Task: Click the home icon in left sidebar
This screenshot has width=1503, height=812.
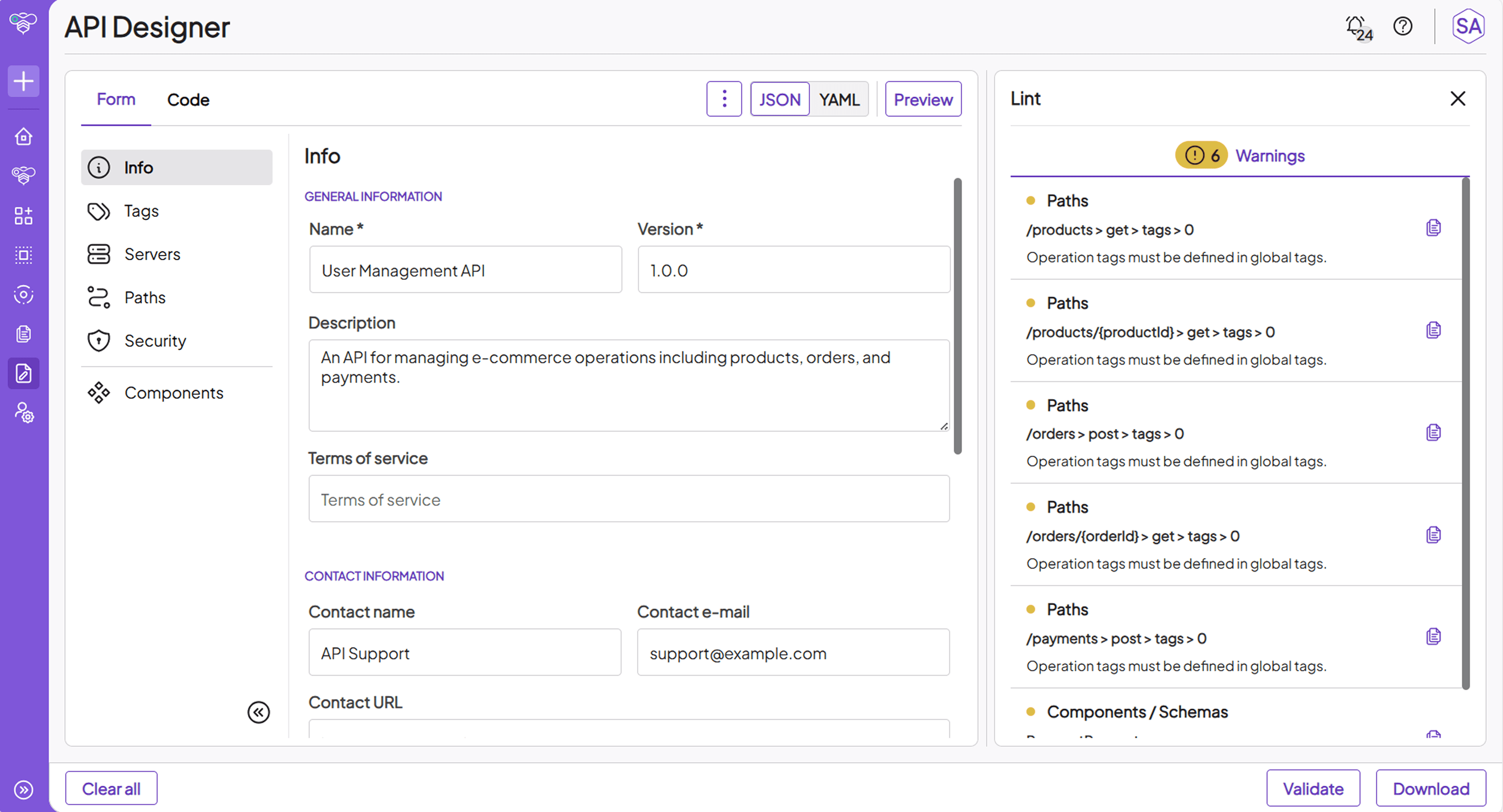Action: [x=23, y=137]
